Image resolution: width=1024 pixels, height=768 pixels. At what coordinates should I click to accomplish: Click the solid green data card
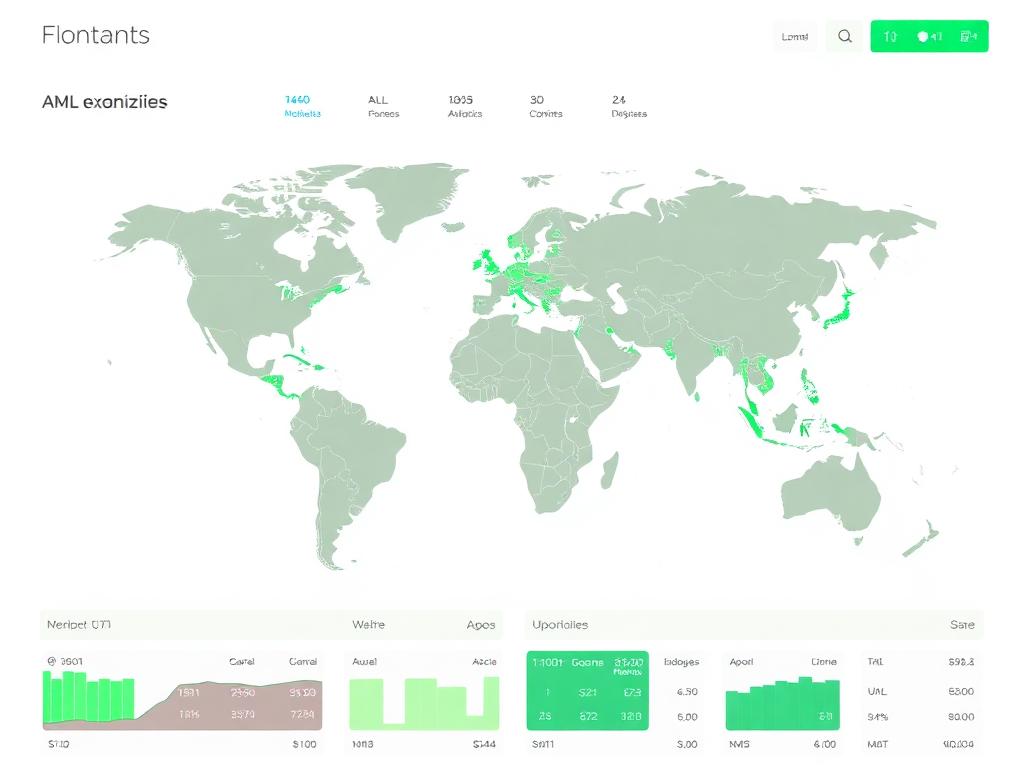(587, 691)
